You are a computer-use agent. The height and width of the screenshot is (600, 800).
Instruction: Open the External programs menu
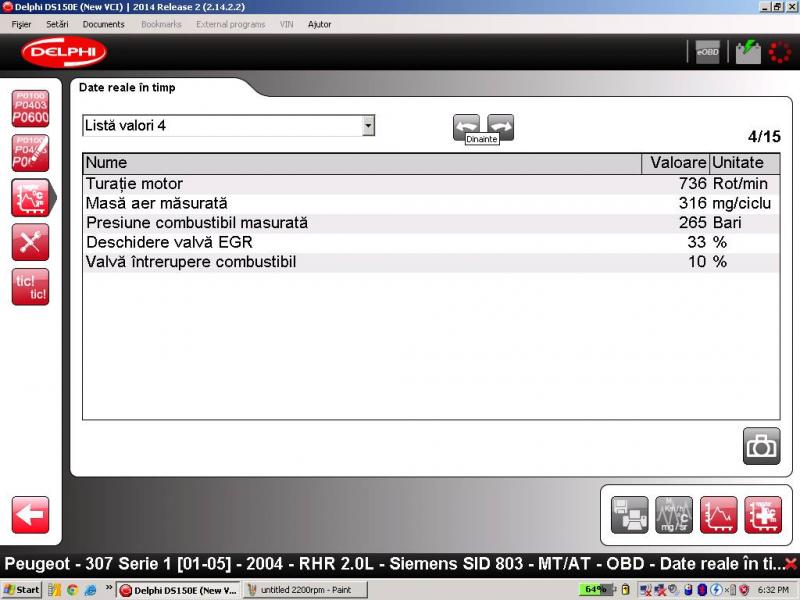click(231, 24)
